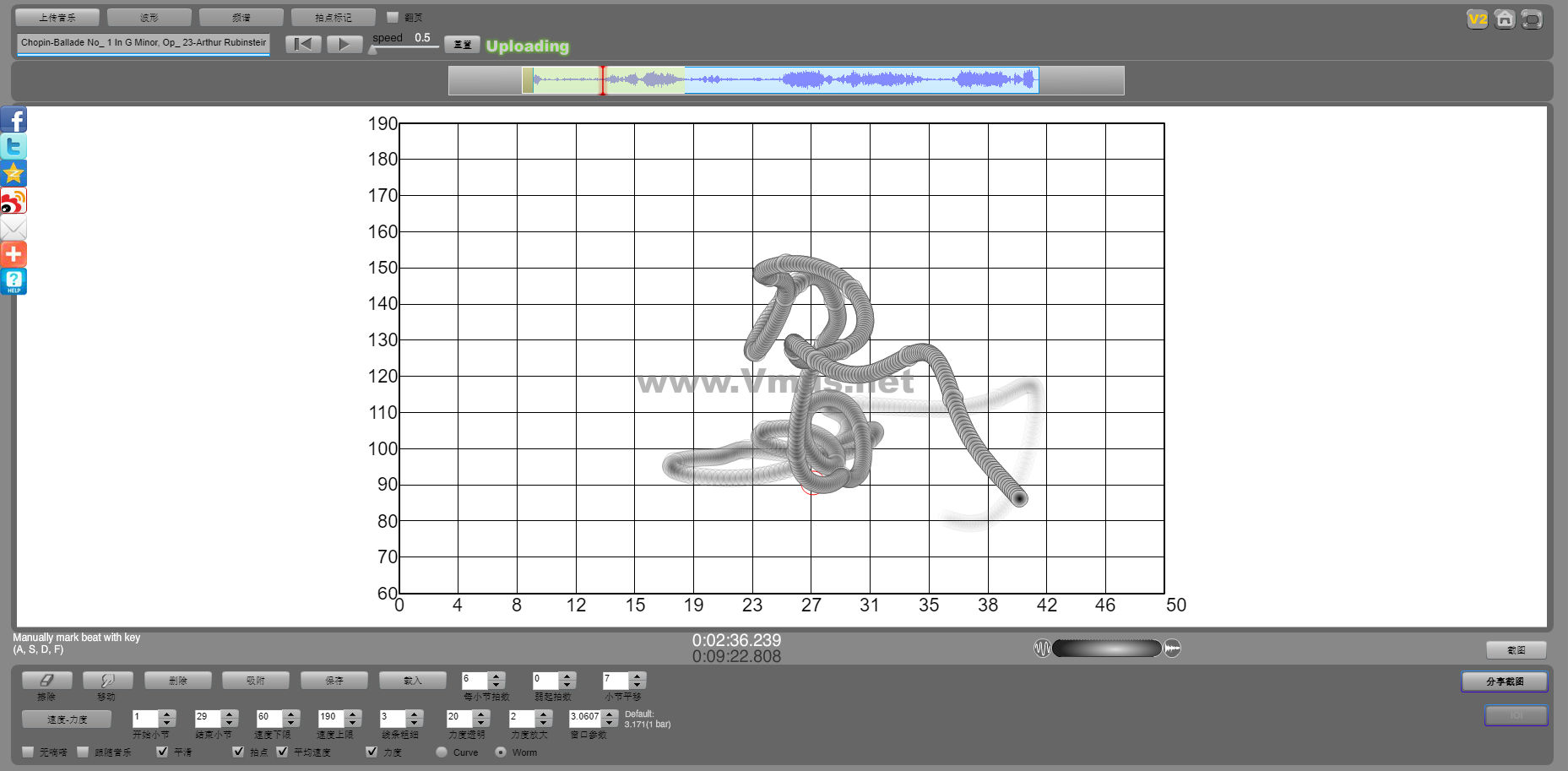Click the speed slider handle
Screen dimensions: 1568x771
(373, 50)
